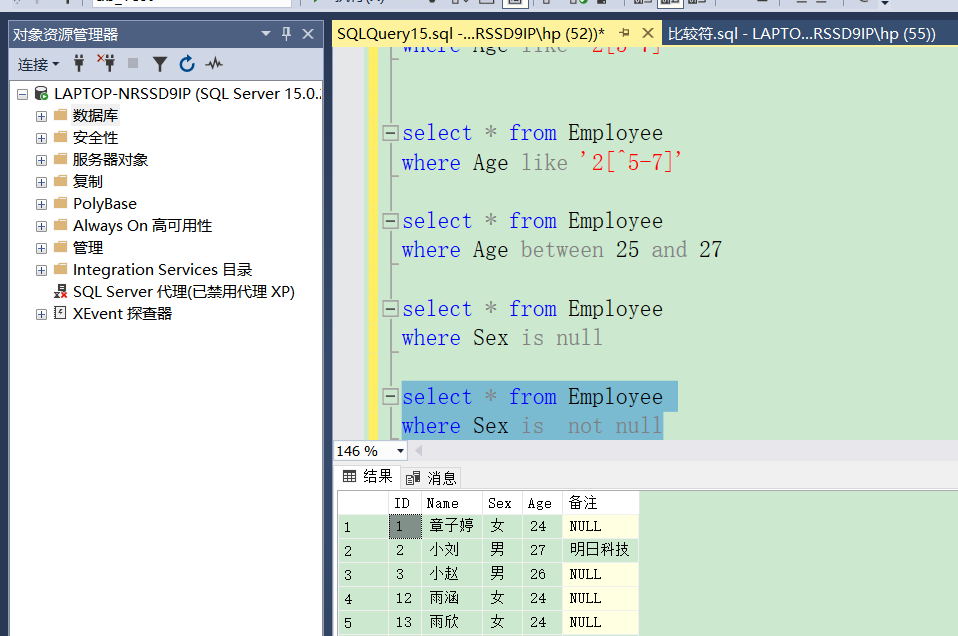Open Activity Monitor via the pulse icon
Image resolution: width=958 pixels, height=636 pixels.
click(x=214, y=64)
